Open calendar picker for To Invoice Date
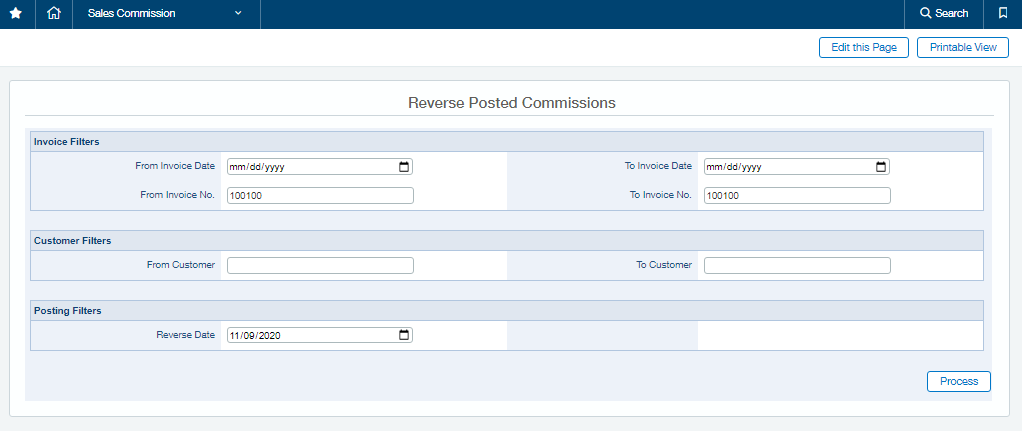This screenshot has height=431, width=1022. pos(881,167)
